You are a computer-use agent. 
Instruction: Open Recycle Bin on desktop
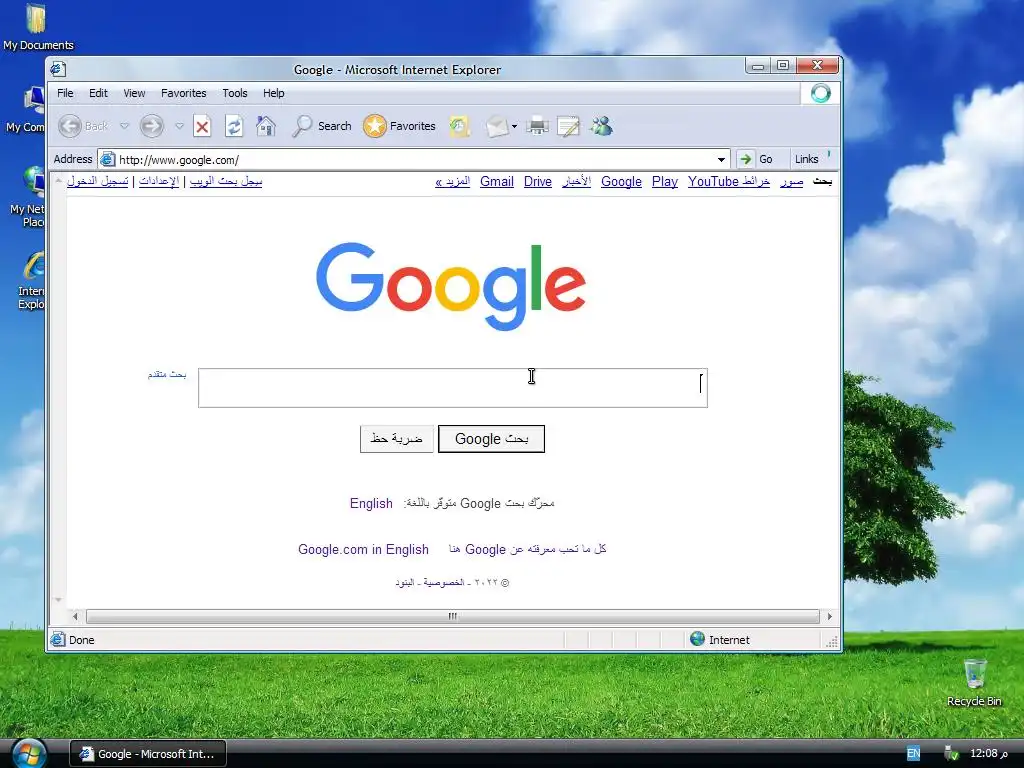click(974, 683)
